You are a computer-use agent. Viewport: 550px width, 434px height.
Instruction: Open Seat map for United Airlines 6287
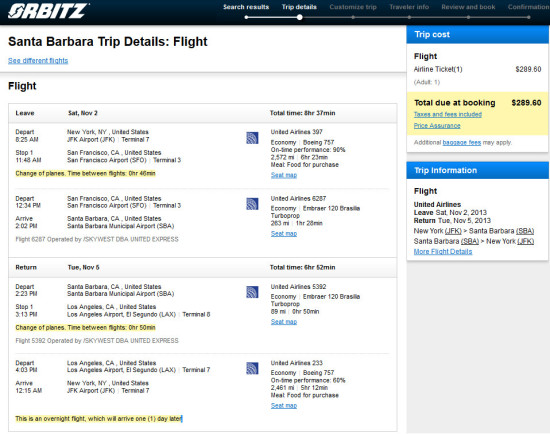(284, 234)
